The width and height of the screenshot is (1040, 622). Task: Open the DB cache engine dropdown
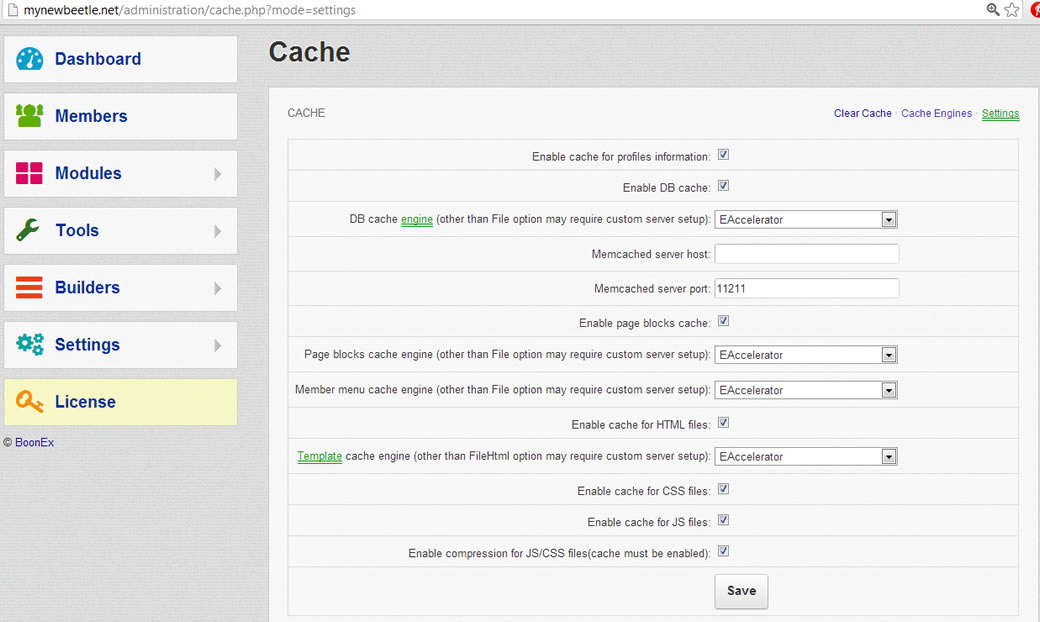tap(806, 220)
